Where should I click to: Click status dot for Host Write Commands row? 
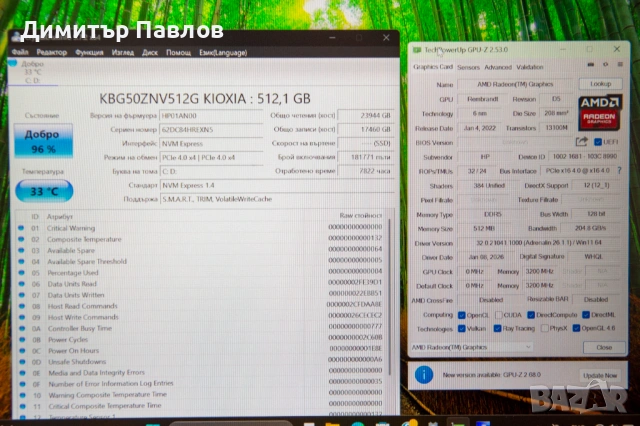(x=22, y=317)
